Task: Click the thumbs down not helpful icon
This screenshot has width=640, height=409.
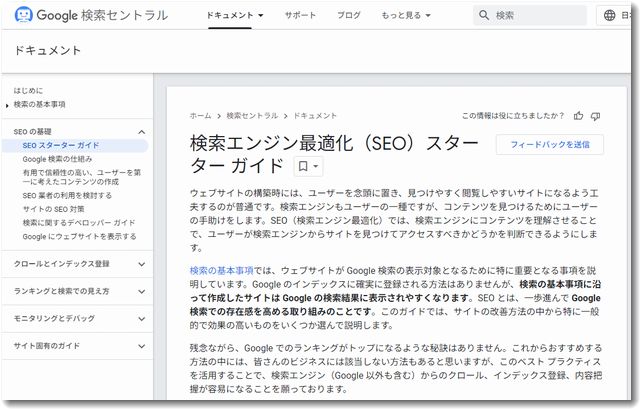Action: point(596,116)
